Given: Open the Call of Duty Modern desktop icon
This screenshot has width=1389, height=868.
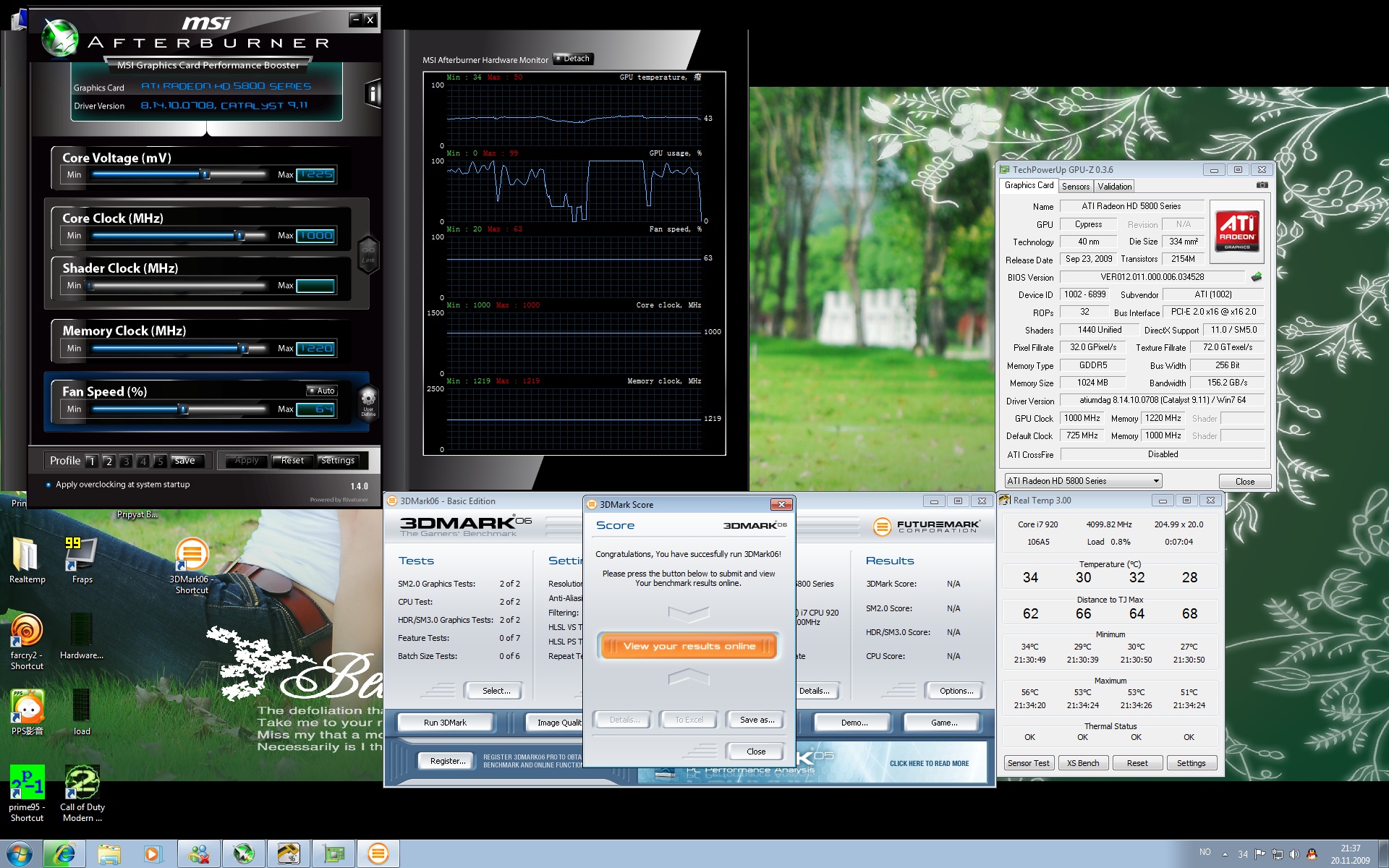Looking at the screenshot, I should (x=82, y=794).
